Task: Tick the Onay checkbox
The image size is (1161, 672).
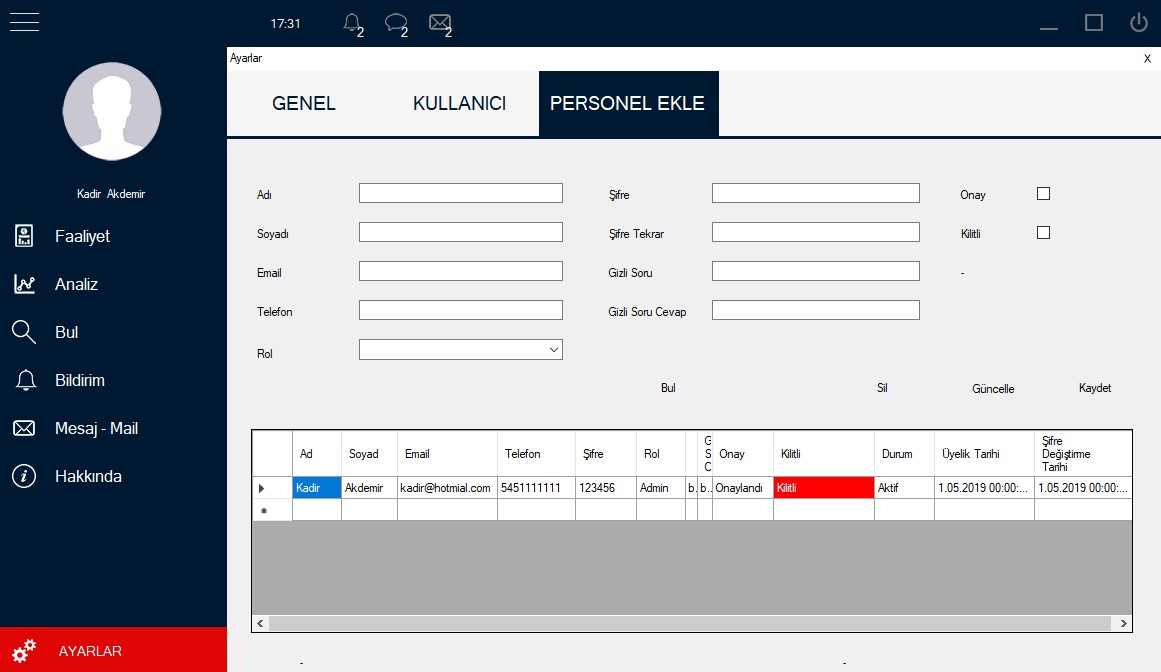Action: point(1043,194)
